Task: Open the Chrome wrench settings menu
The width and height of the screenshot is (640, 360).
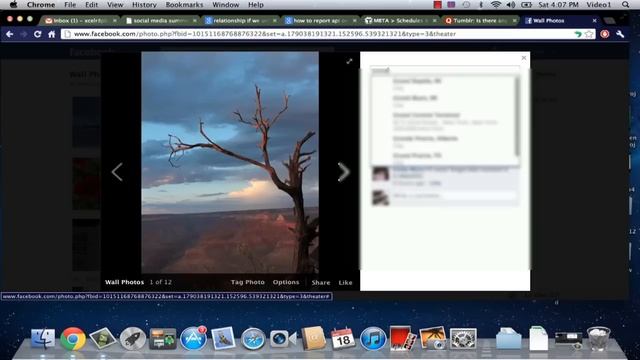Action: (620, 34)
